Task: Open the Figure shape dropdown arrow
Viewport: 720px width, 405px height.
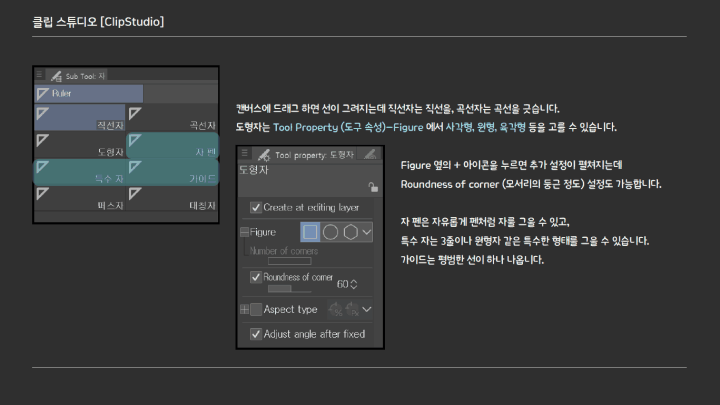Action: pos(366,232)
